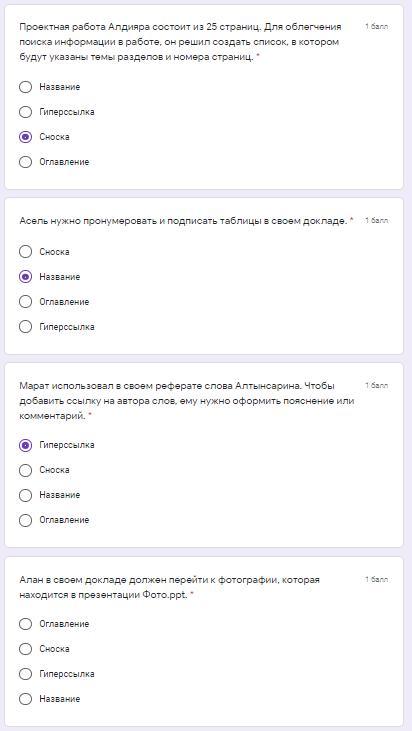
Task: Click the "1 балл" label of Марат question
Action: point(377,386)
